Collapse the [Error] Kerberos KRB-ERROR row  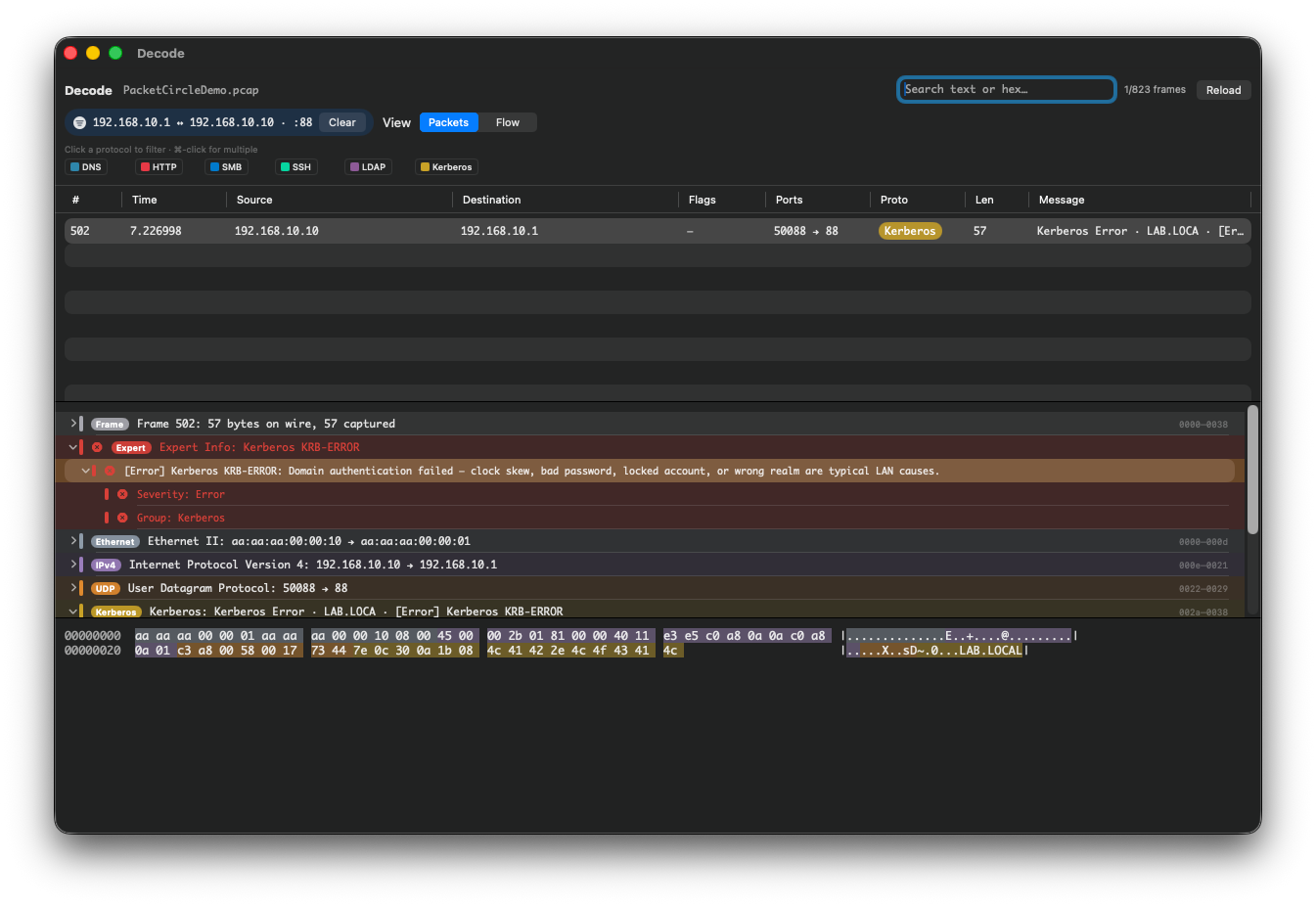click(86, 471)
